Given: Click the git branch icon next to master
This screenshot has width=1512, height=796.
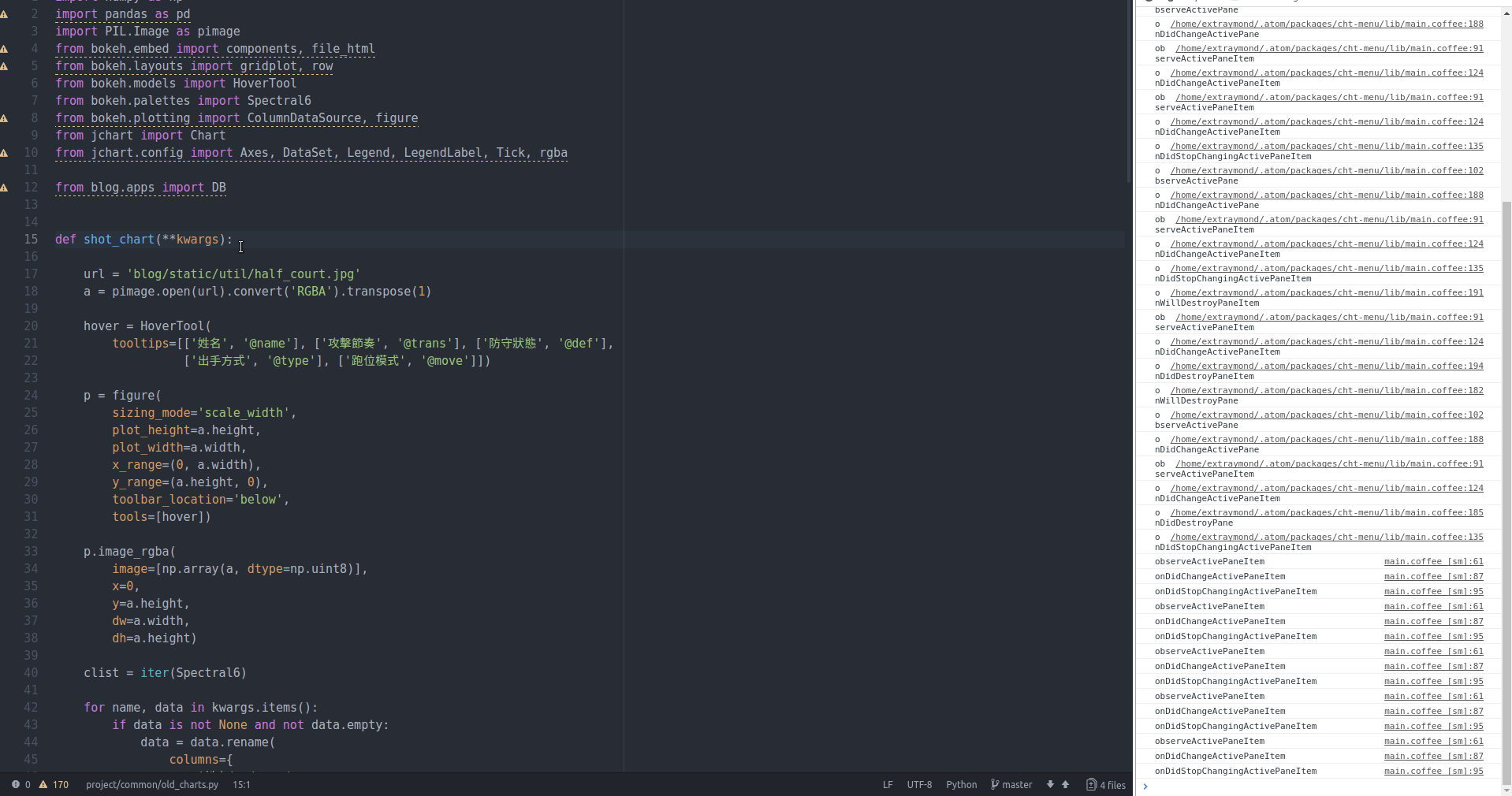Looking at the screenshot, I should click(x=994, y=784).
